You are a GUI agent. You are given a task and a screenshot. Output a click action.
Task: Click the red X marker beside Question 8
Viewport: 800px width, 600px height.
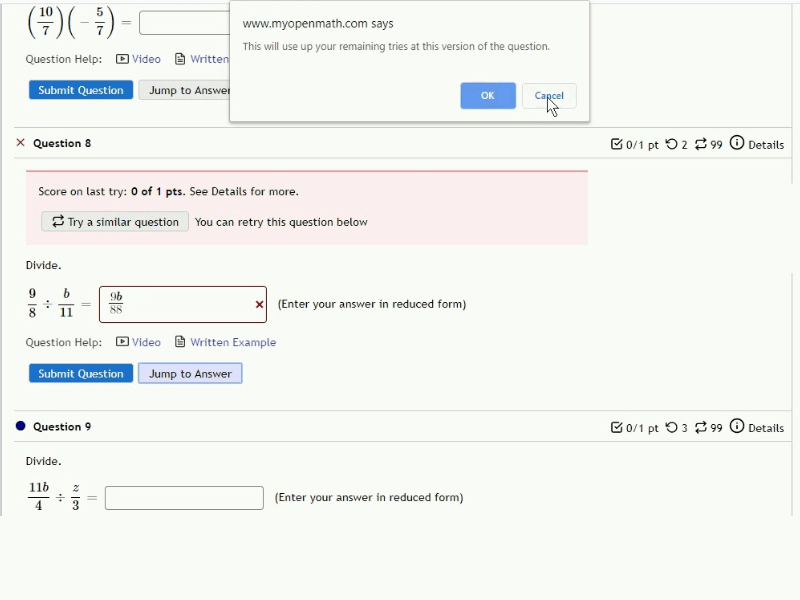[x=19, y=142]
